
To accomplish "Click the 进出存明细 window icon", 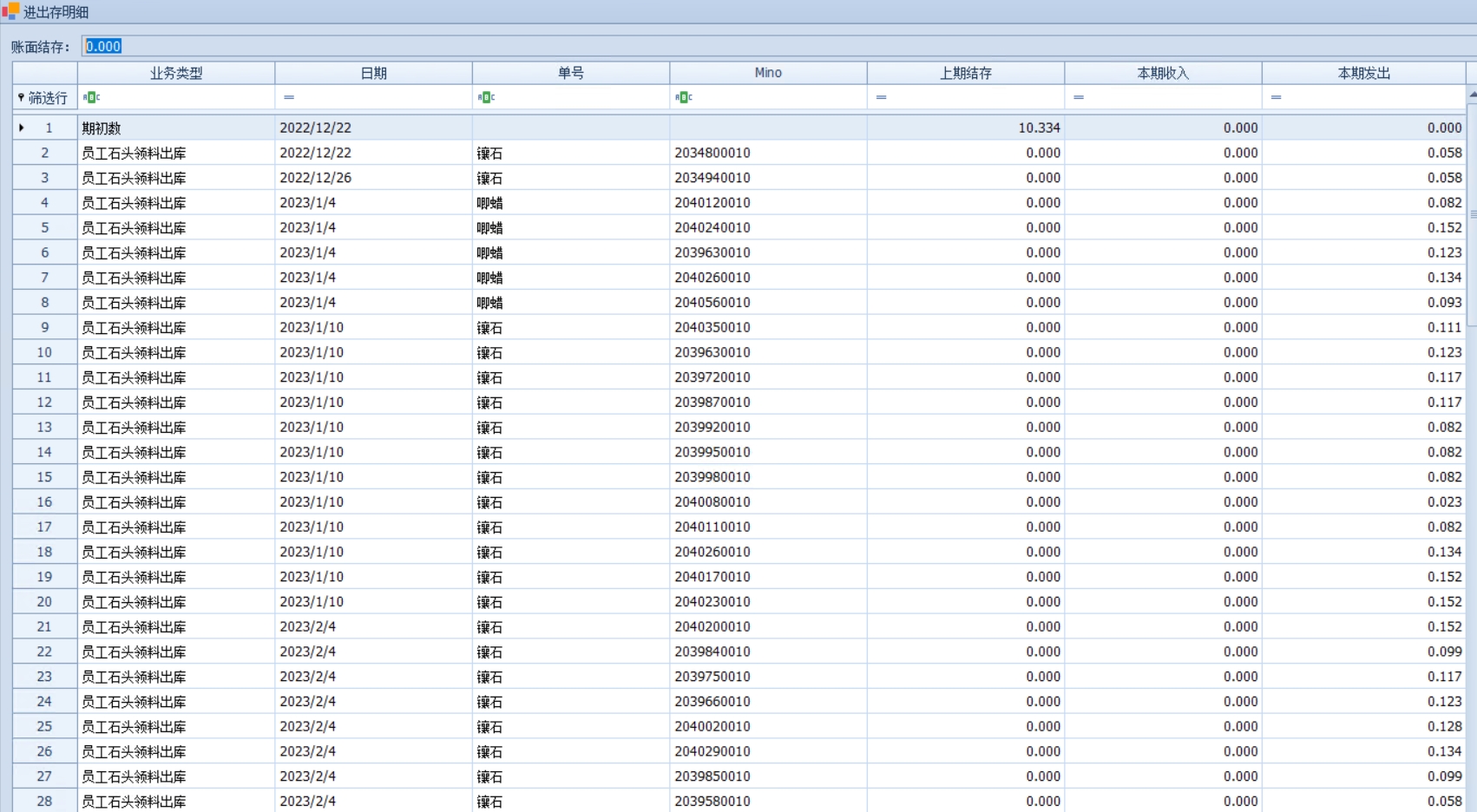I will 10,11.
